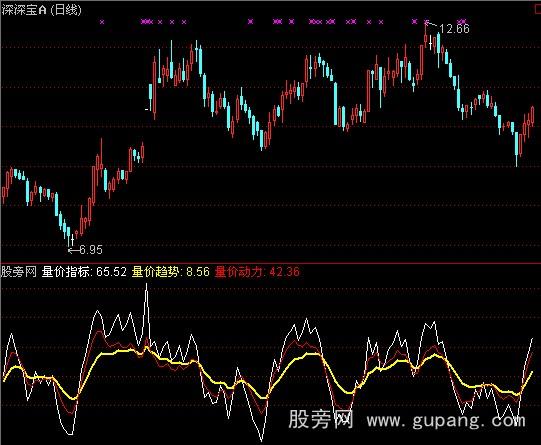Image resolution: width=541 pixels, height=445 pixels.
Task: Click the 量价动力: 42.36 indicator value
Action: [x=257, y=272]
